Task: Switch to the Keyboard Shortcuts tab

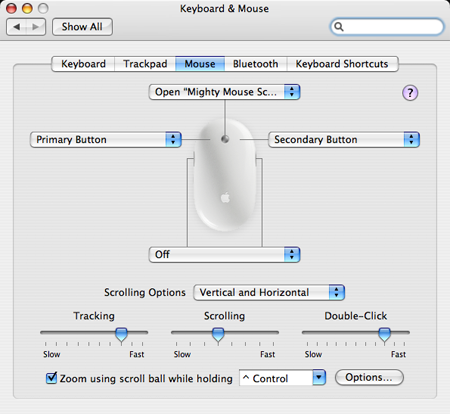Action: click(342, 64)
